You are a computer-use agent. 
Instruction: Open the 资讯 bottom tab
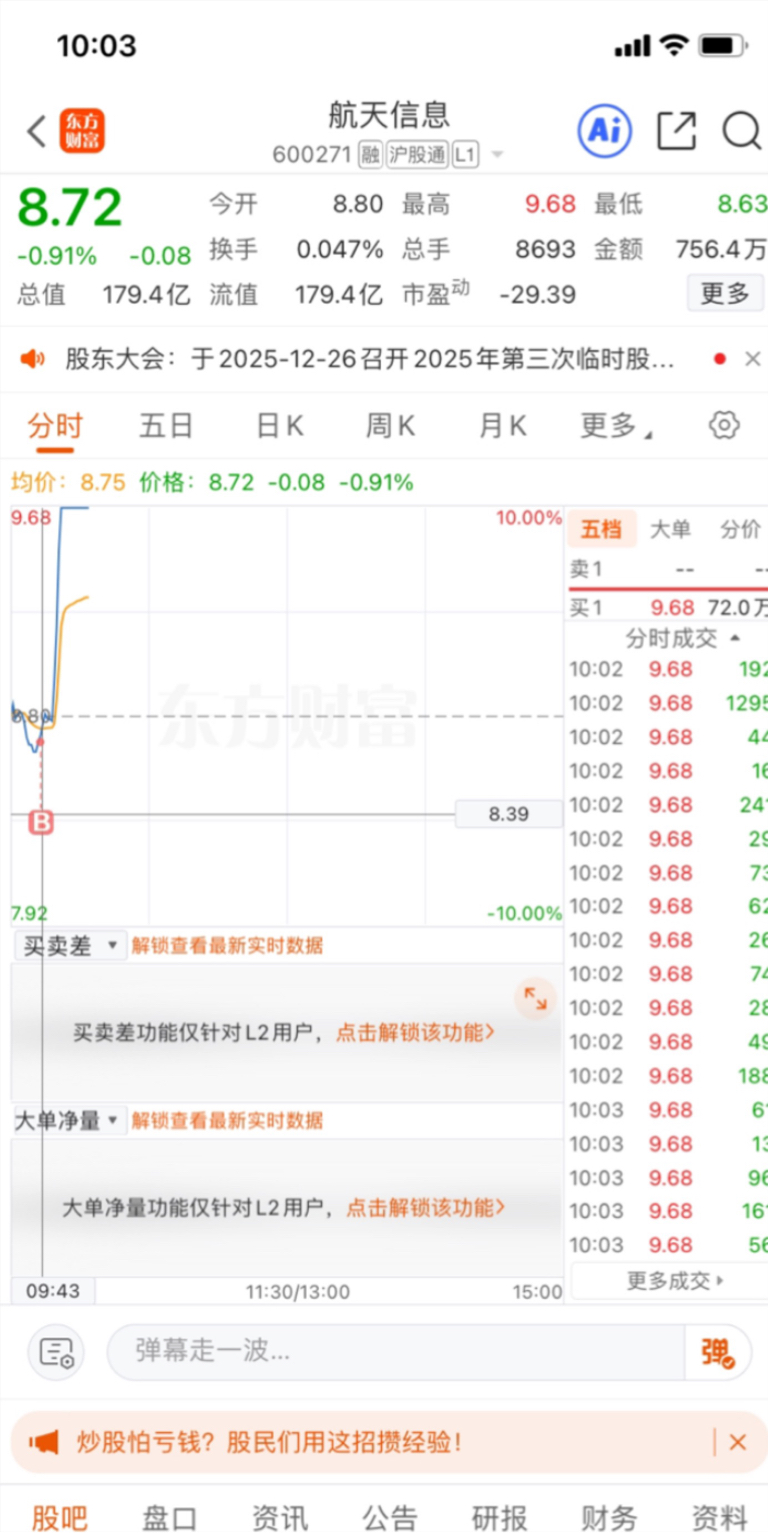tap(279, 1516)
